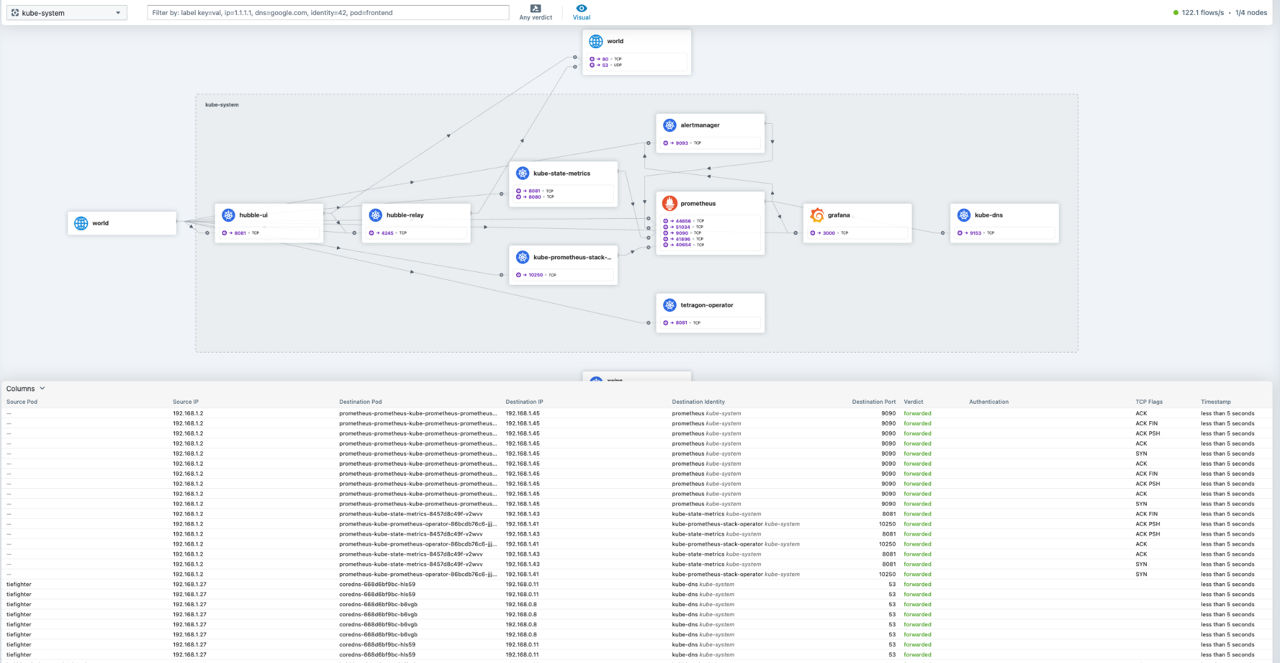
Task: Click the Destination IP column header
Action: pos(524,402)
